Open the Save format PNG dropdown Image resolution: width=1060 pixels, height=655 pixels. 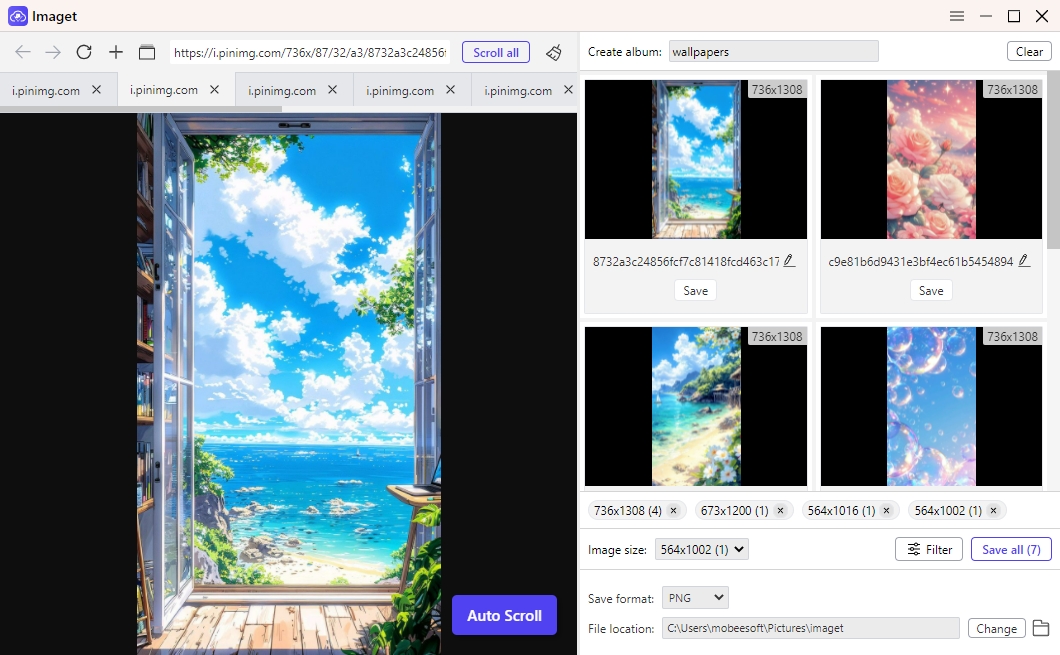695,598
